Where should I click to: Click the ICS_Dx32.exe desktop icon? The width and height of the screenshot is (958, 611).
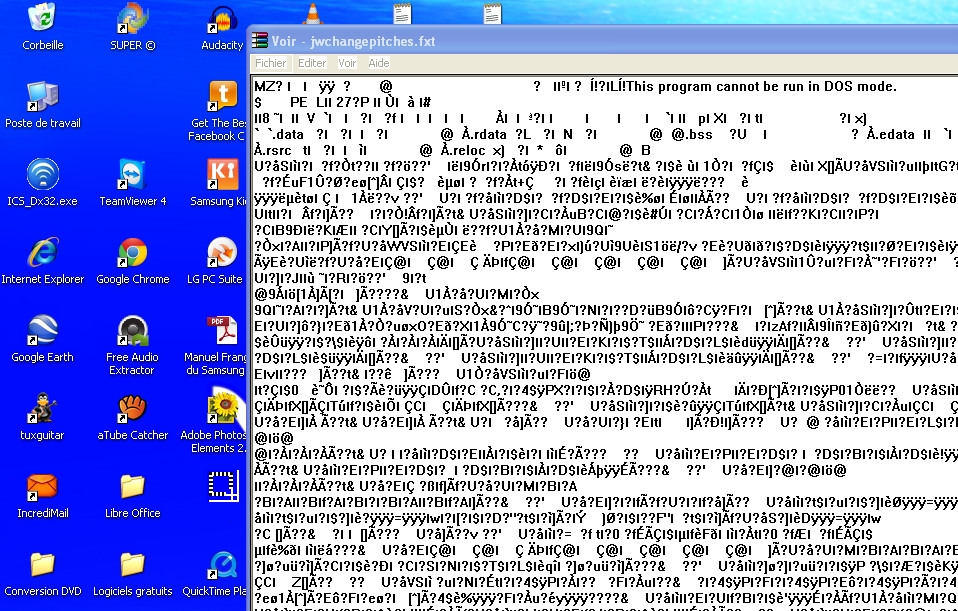42,176
